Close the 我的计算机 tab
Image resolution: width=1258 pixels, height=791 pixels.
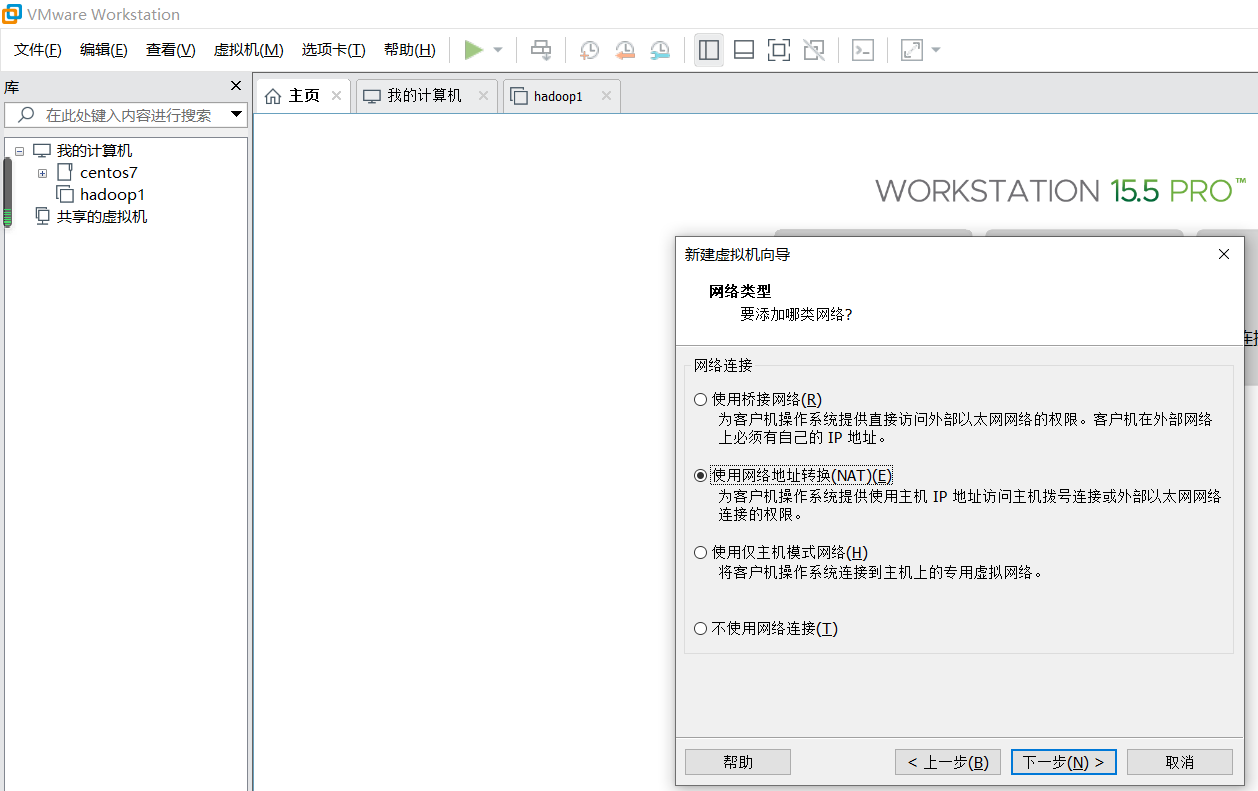[x=483, y=96]
